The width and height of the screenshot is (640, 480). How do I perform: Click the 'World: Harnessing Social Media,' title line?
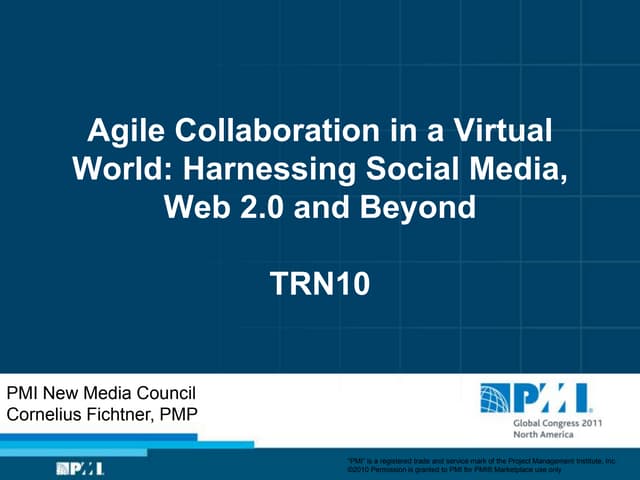pos(320,169)
